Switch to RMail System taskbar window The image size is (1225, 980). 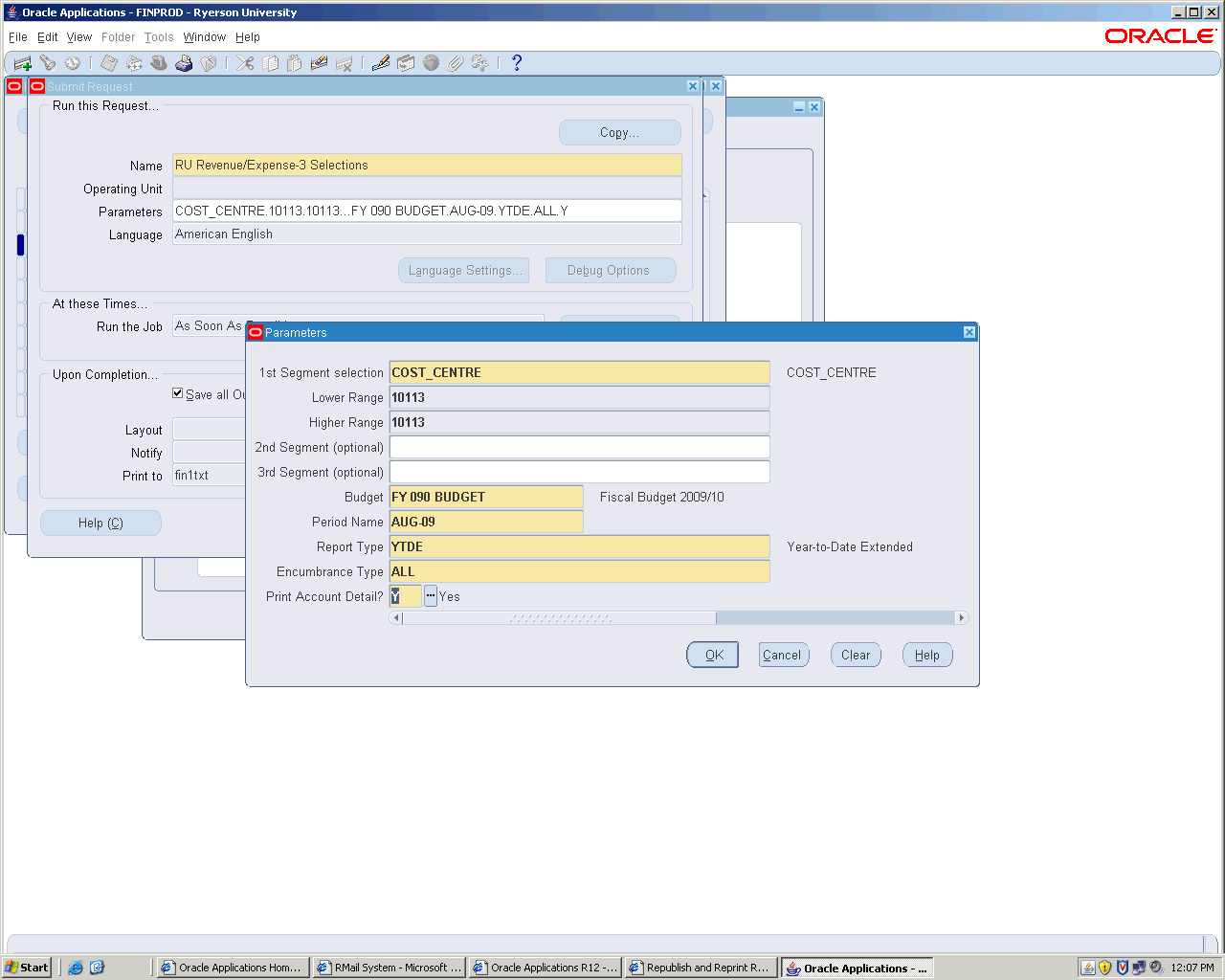(390, 968)
